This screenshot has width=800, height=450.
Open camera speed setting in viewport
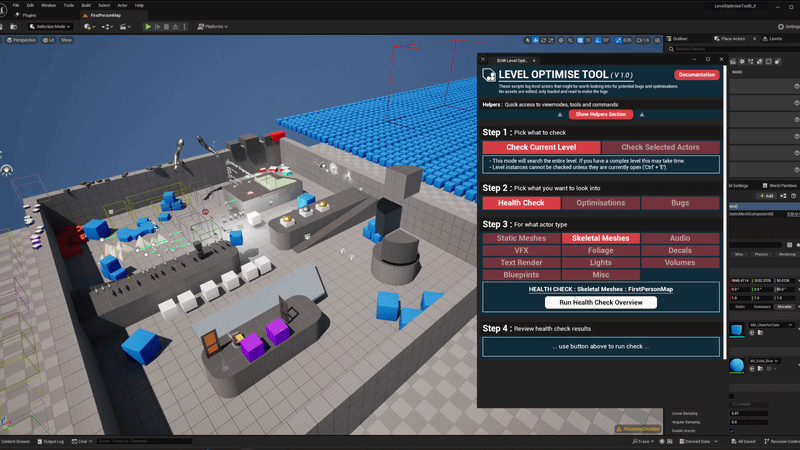643,40
